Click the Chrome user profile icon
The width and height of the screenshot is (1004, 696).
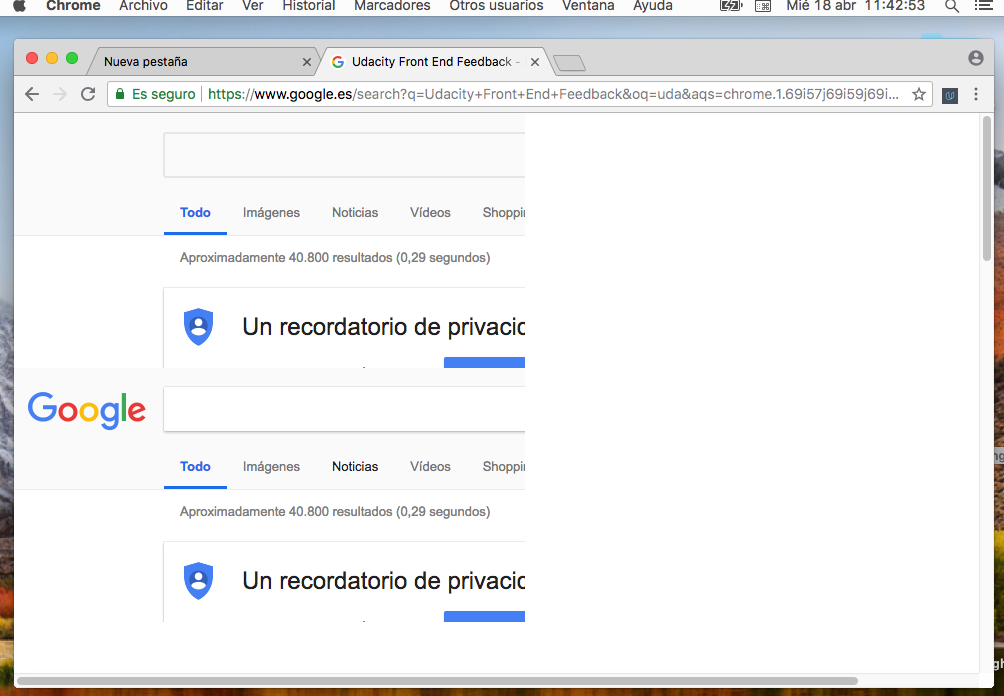click(x=976, y=58)
